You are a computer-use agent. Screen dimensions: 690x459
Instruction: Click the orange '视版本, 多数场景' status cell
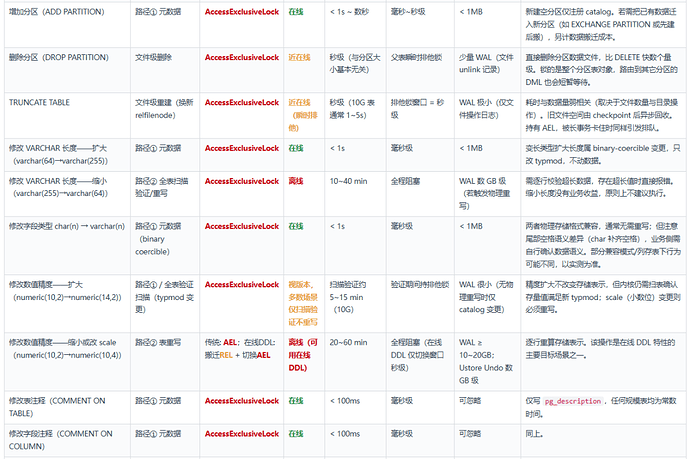pyautogui.click(x=304, y=303)
